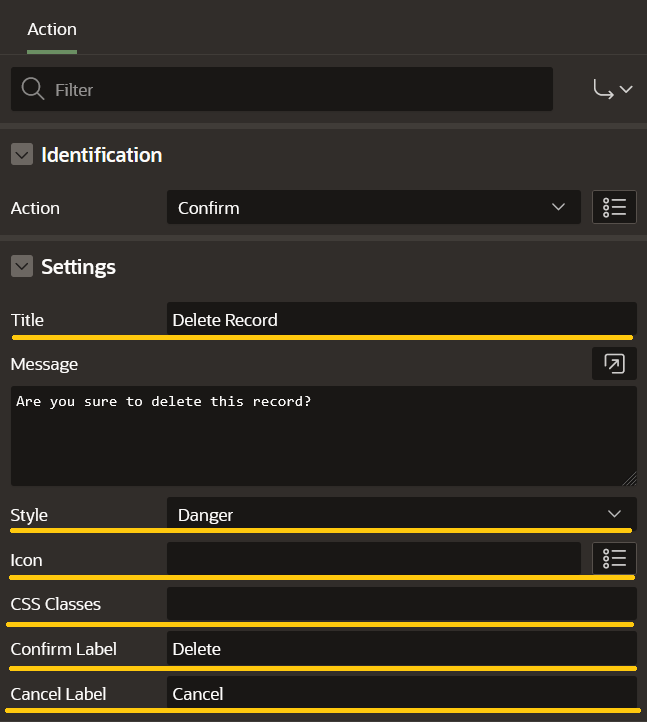Viewport: 647px width, 722px height.
Task: Click the Confirm Label field
Action: coord(400,649)
